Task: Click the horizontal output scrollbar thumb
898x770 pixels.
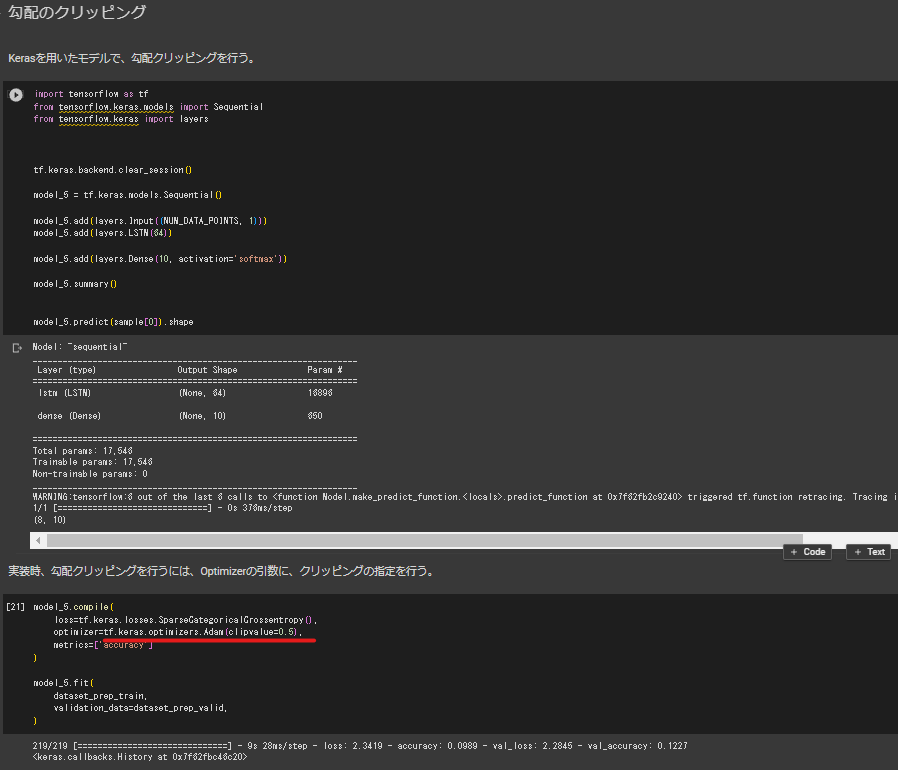Action: pos(400,540)
